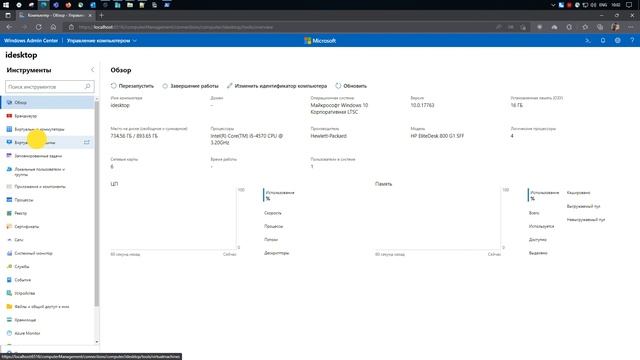
Task: Select the Хранилище label
Action: tap(25, 320)
